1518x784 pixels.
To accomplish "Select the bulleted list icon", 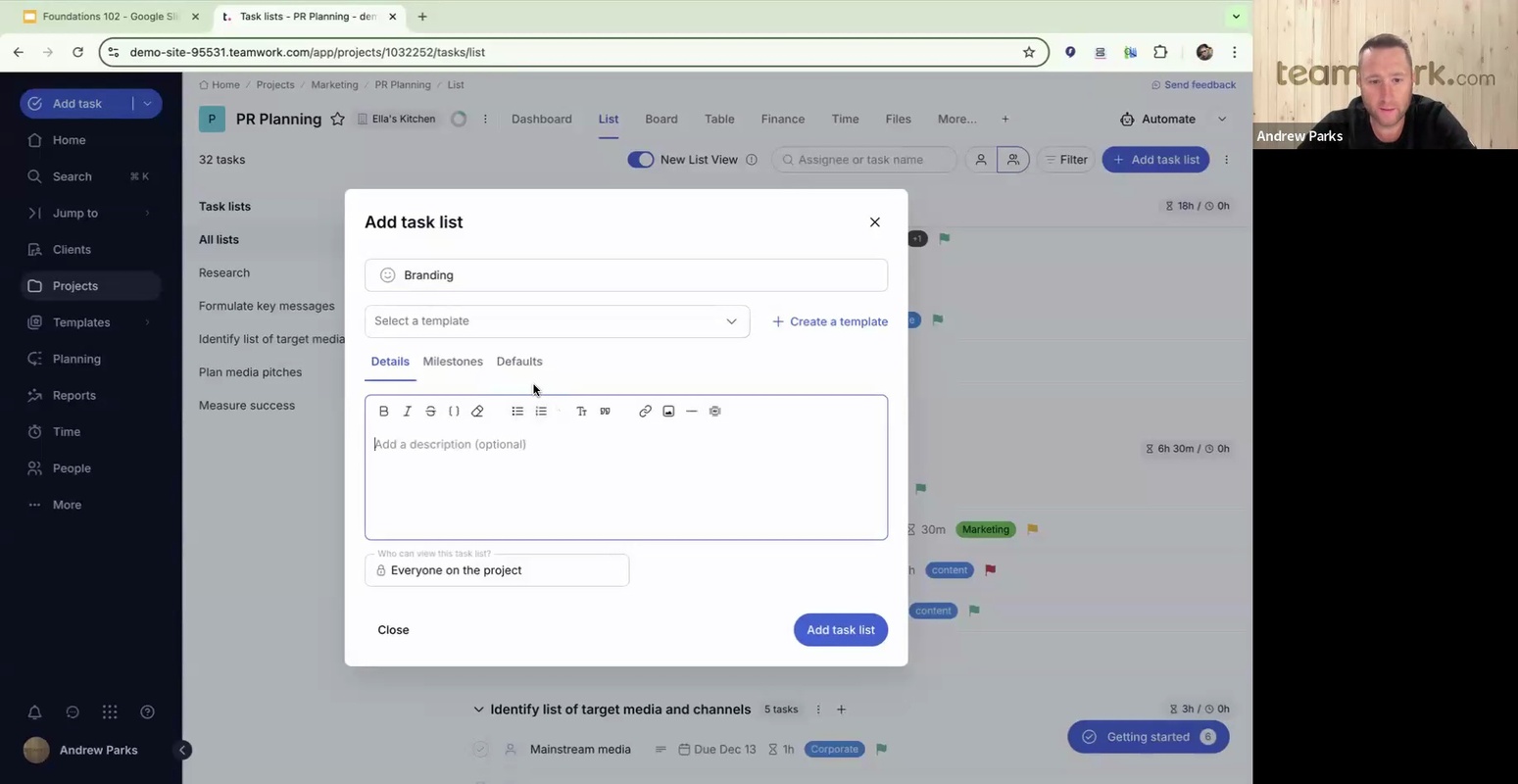I will [517, 412].
